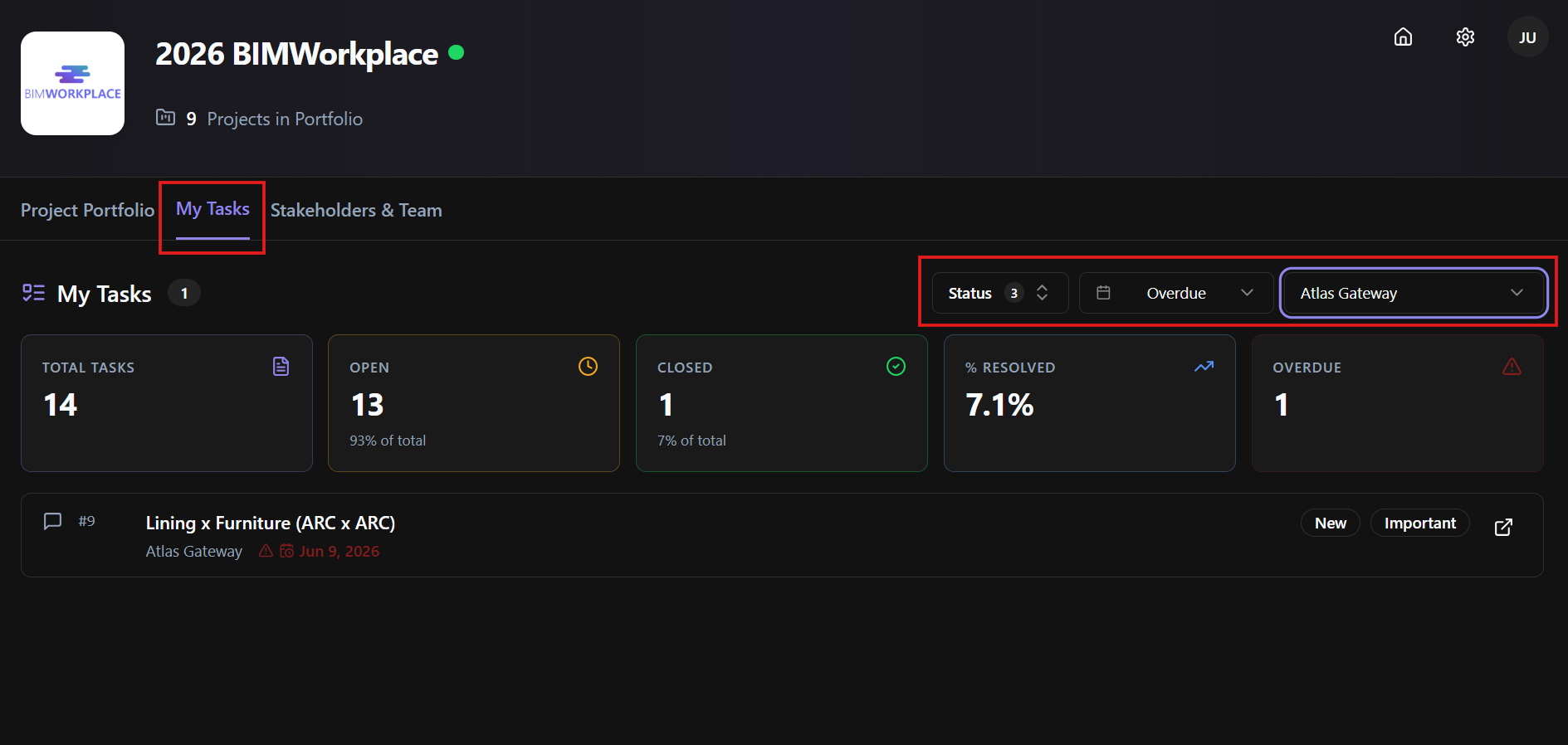The width and height of the screenshot is (1568, 745).
Task: Click the document icon on Total Tasks card
Action: click(x=281, y=366)
